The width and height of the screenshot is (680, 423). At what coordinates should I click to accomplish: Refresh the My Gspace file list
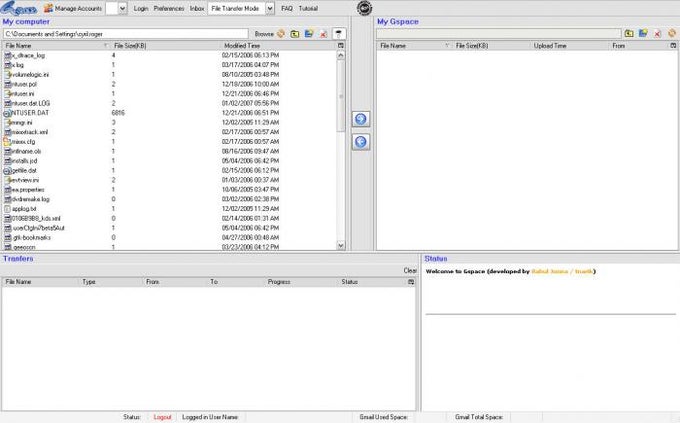(672, 33)
